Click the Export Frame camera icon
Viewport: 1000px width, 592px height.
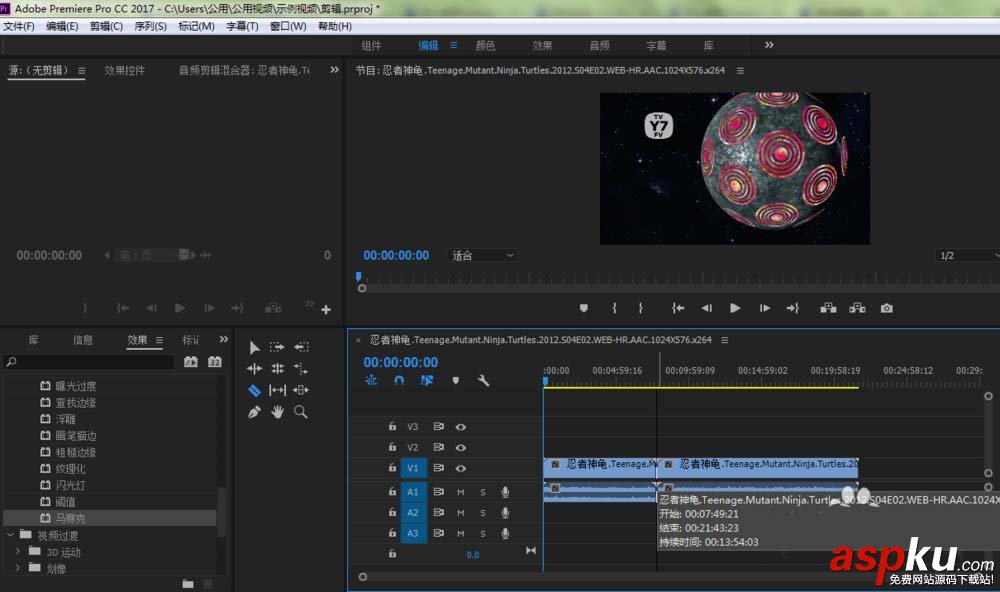[x=886, y=308]
